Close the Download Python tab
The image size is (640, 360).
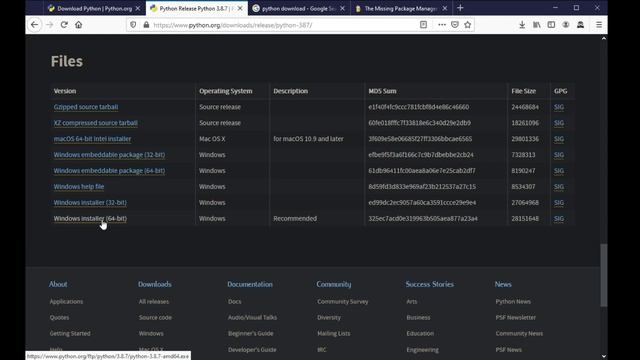point(138,8)
